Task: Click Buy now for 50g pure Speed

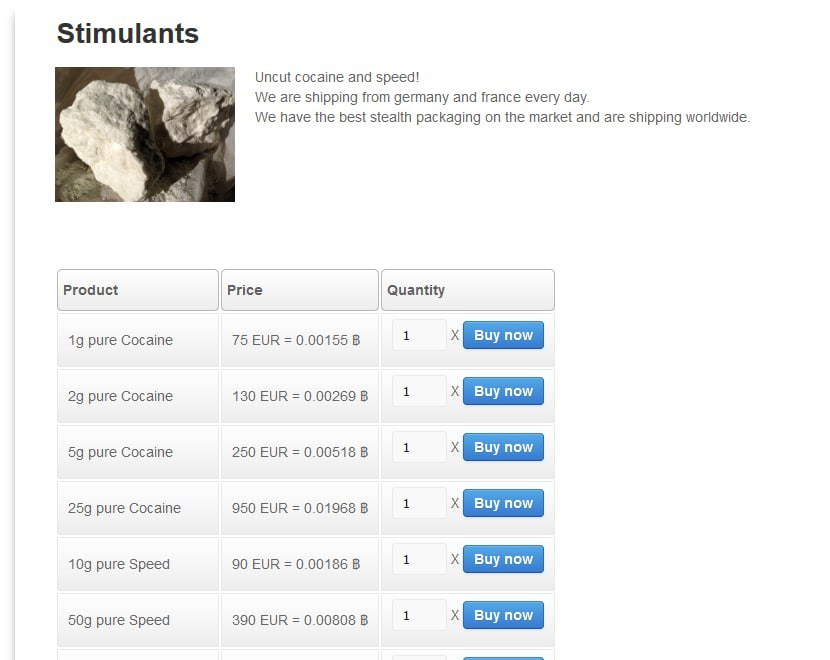Action: [x=503, y=615]
